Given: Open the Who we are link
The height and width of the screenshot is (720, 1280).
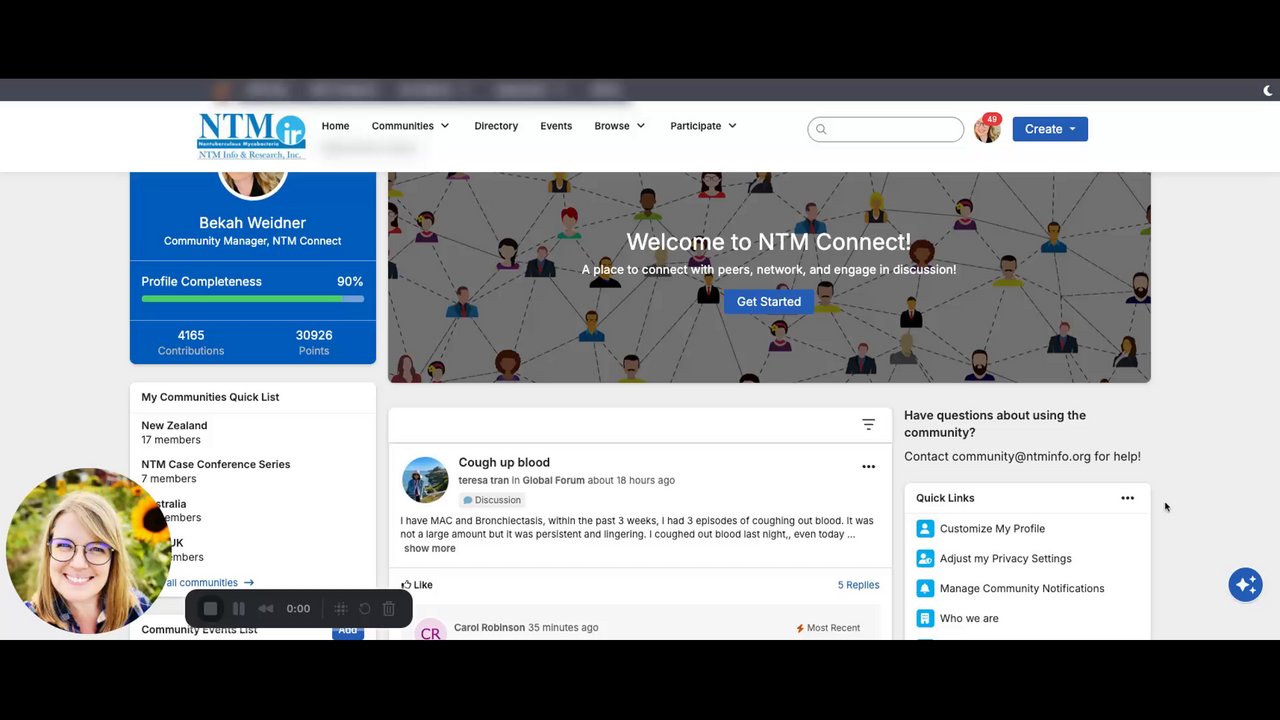Looking at the screenshot, I should point(969,619).
